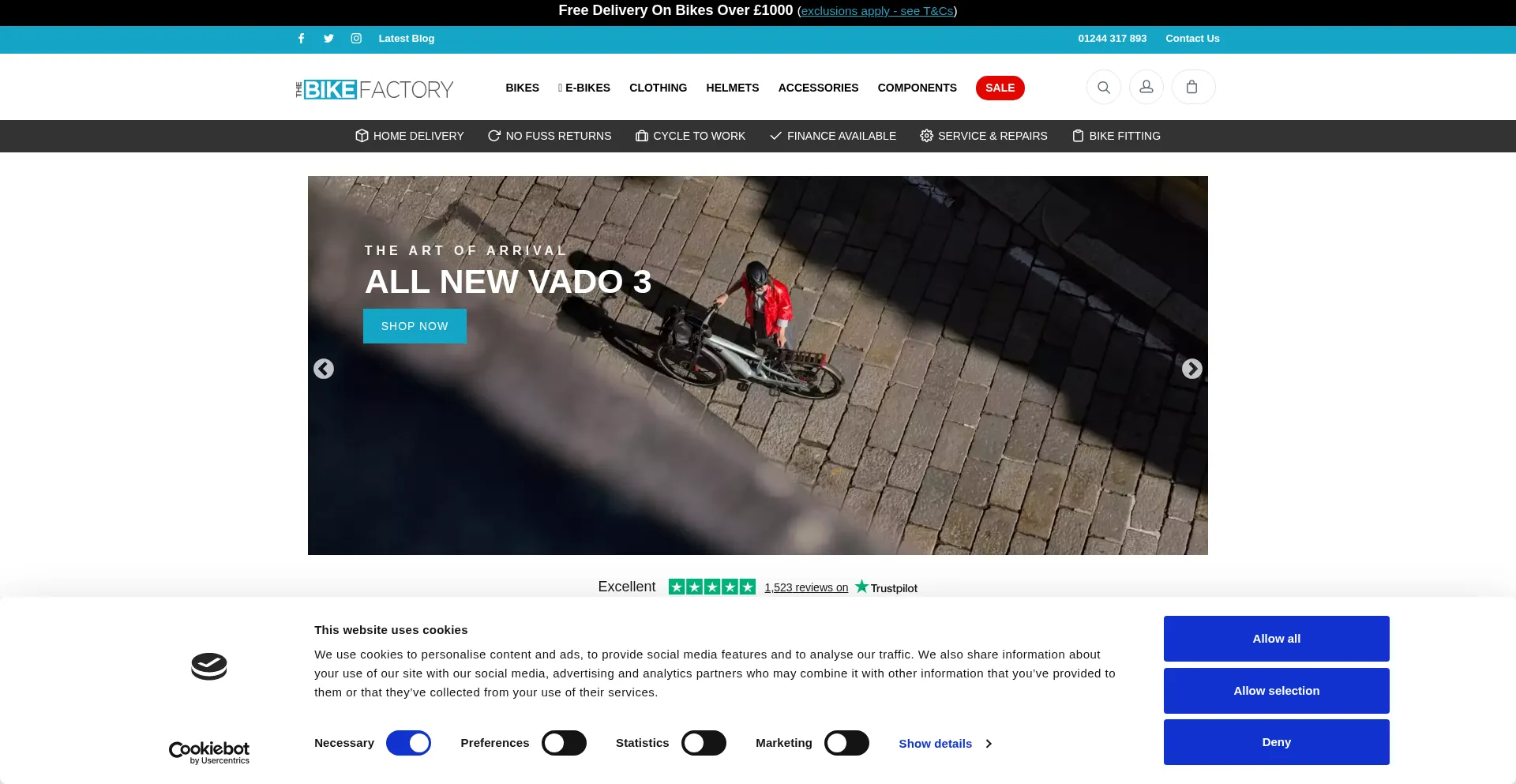Click the Allow all button

pyautogui.click(x=1277, y=639)
